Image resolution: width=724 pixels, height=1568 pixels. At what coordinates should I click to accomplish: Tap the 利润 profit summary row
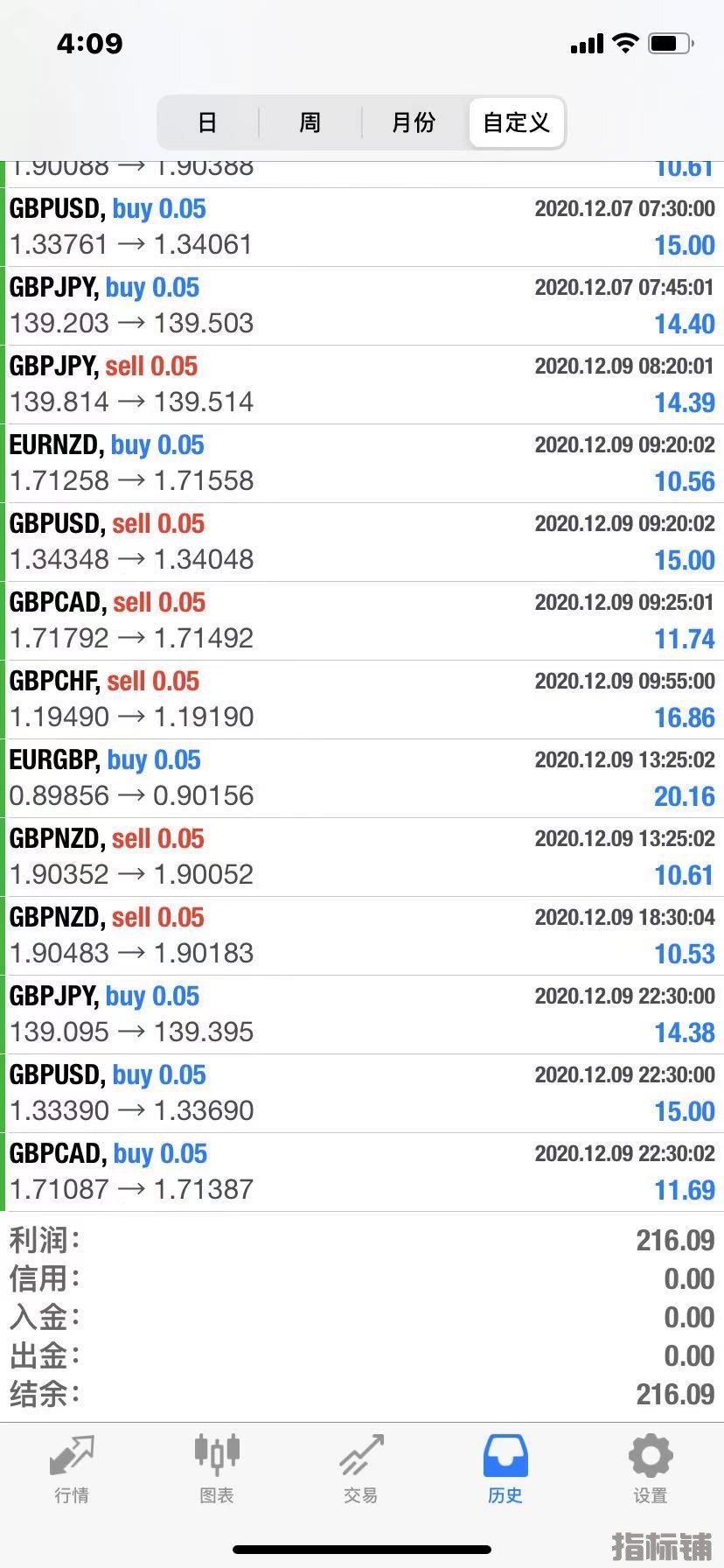[362, 1240]
